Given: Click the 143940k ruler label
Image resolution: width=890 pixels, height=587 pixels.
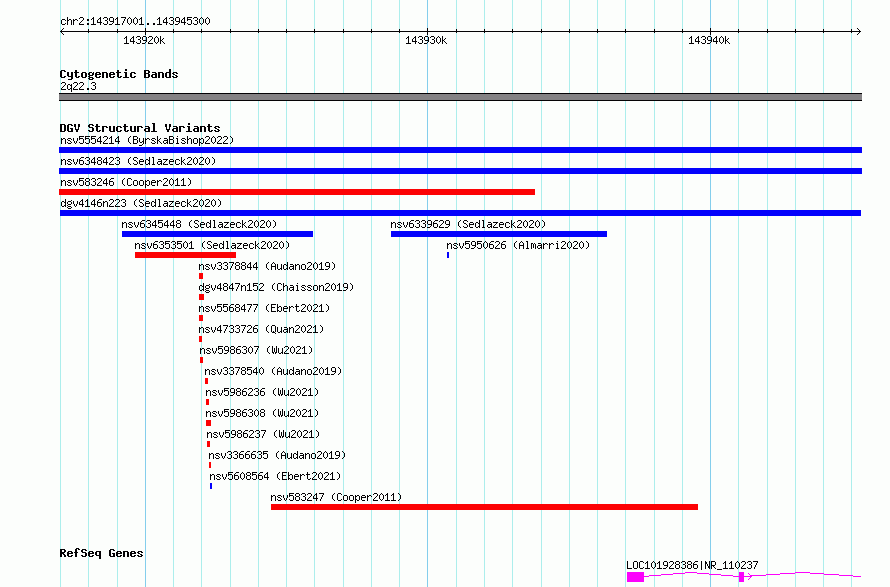Looking at the screenshot, I should [x=709, y=40].
